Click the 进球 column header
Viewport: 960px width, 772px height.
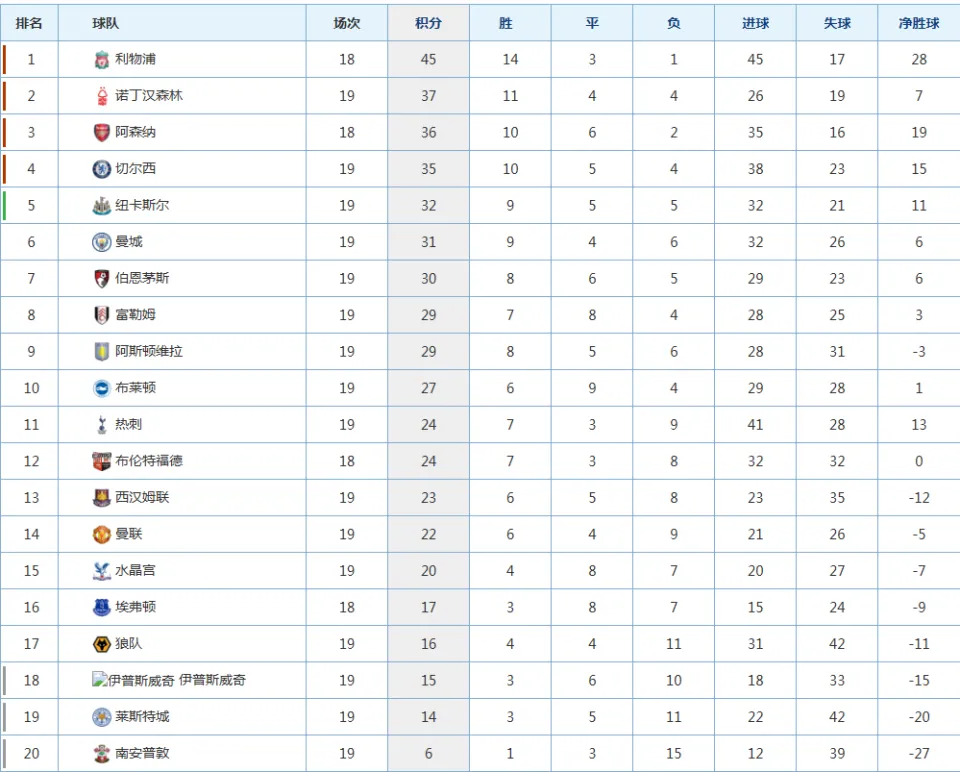(756, 23)
